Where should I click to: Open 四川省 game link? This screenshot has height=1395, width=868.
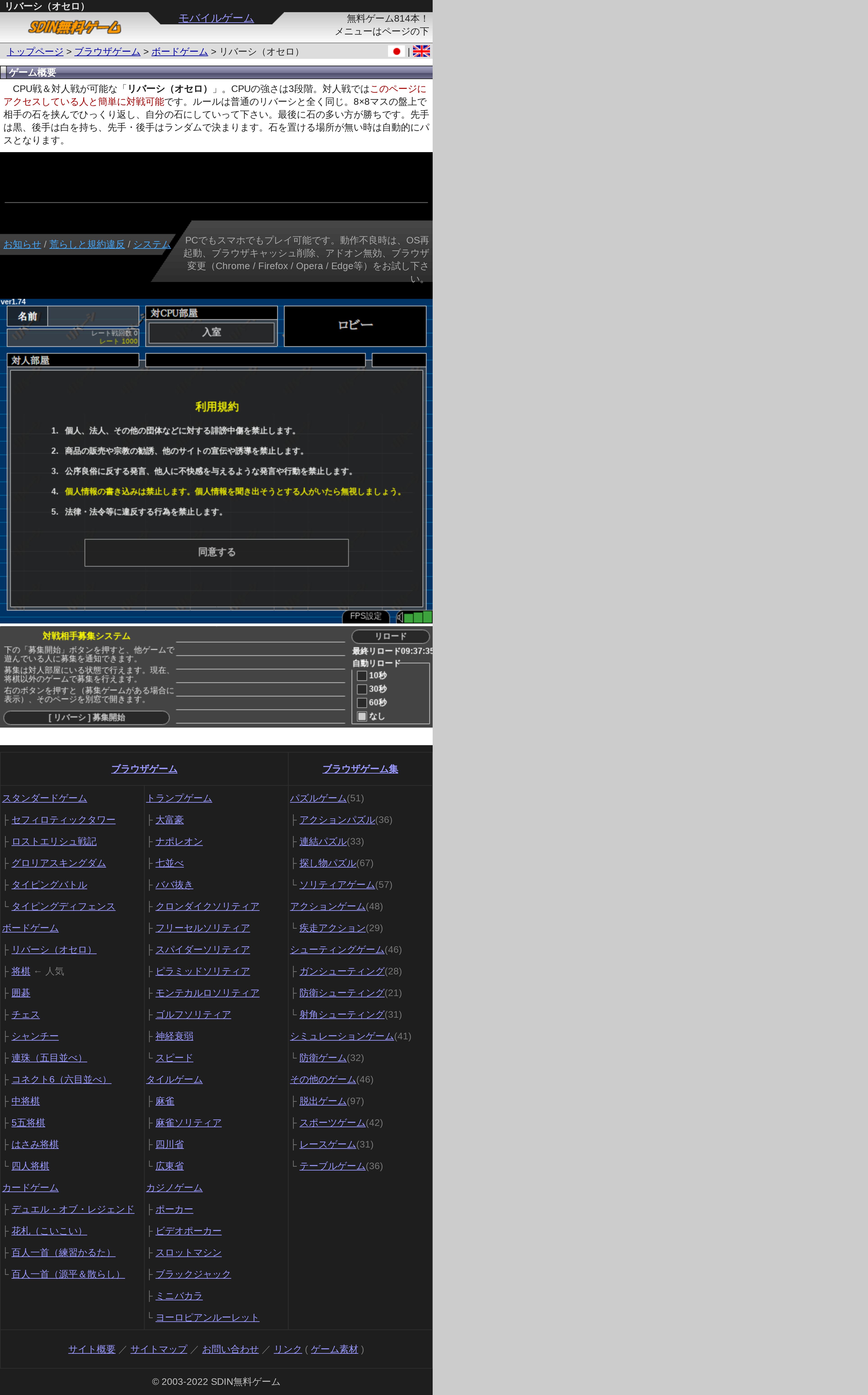click(x=170, y=1145)
